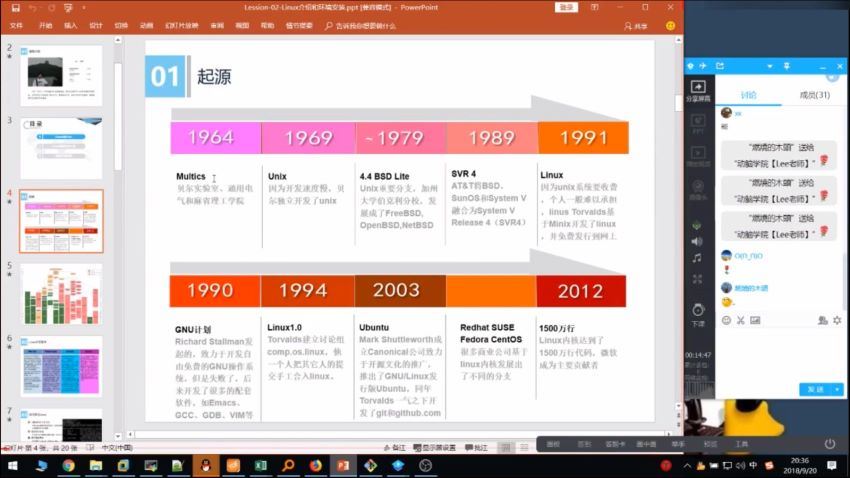Click the power icon on the bottom toolbar
This screenshot has width=850, height=478.
click(x=829, y=444)
